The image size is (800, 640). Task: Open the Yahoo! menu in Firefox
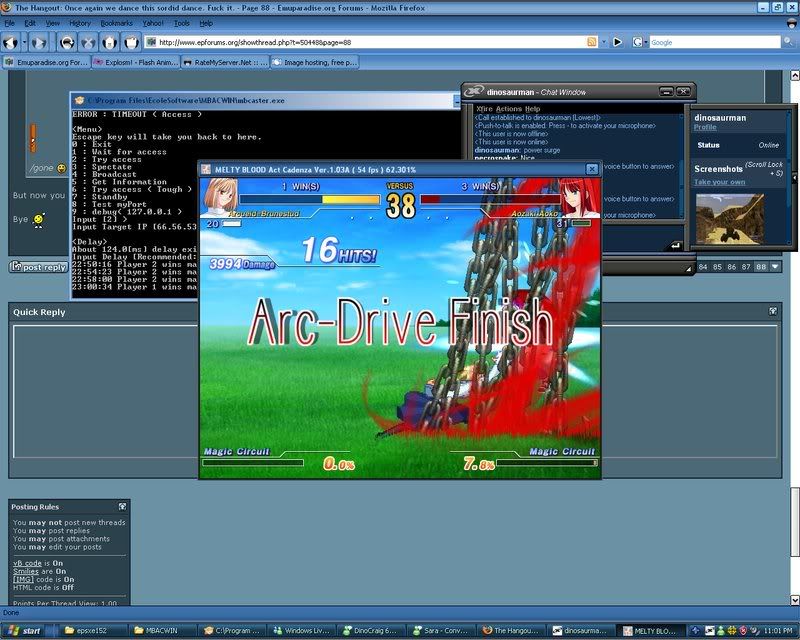(153, 23)
